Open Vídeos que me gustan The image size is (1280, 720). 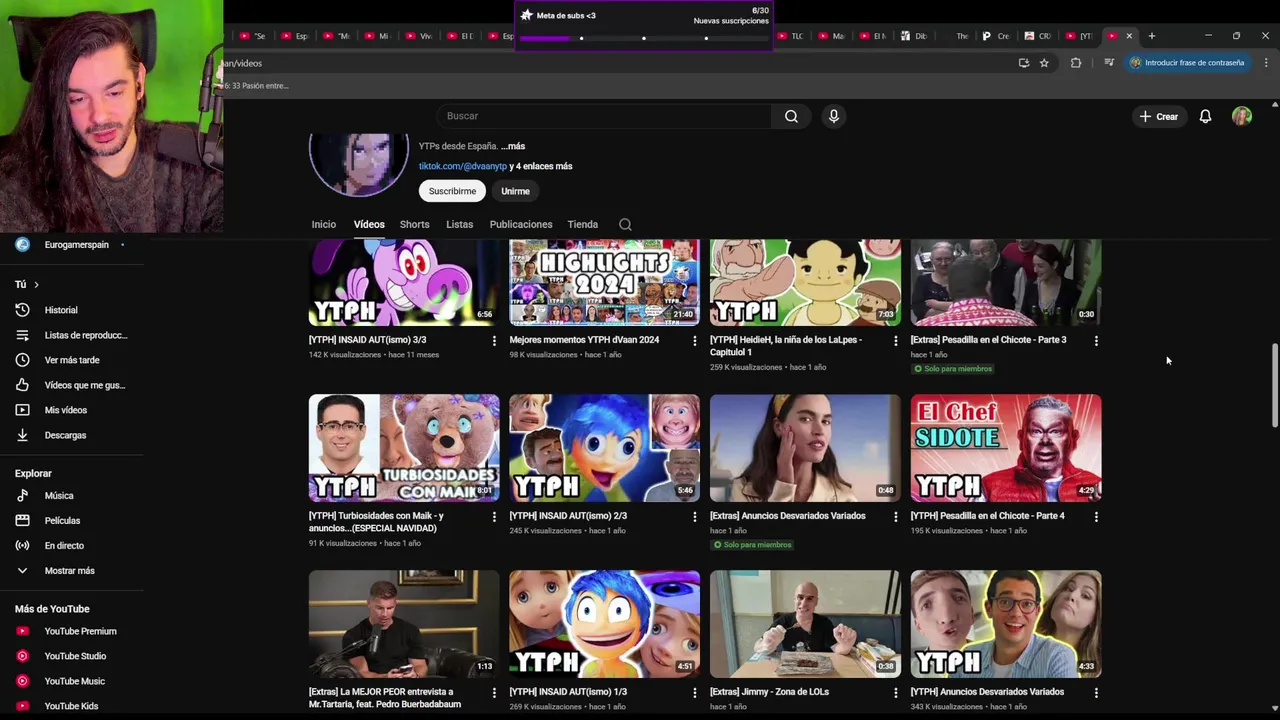tap(85, 385)
